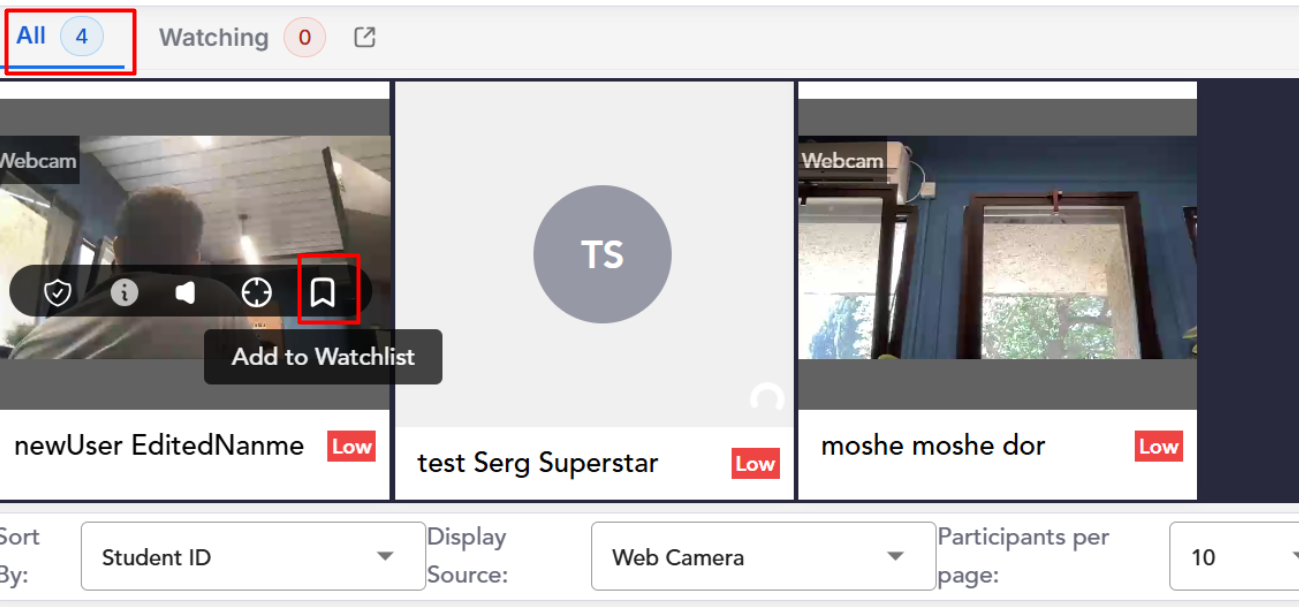This screenshot has height=607, width=1299.
Task: Click the crosshair target icon on overlay
Action: (x=257, y=292)
